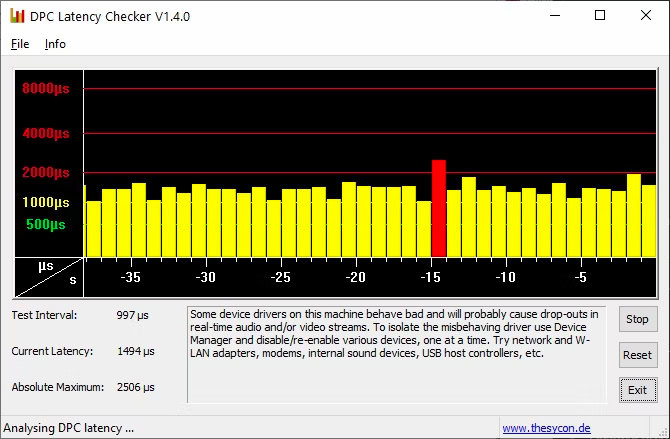Click the 2000µs scale label
The image size is (670, 439).
coord(46,173)
